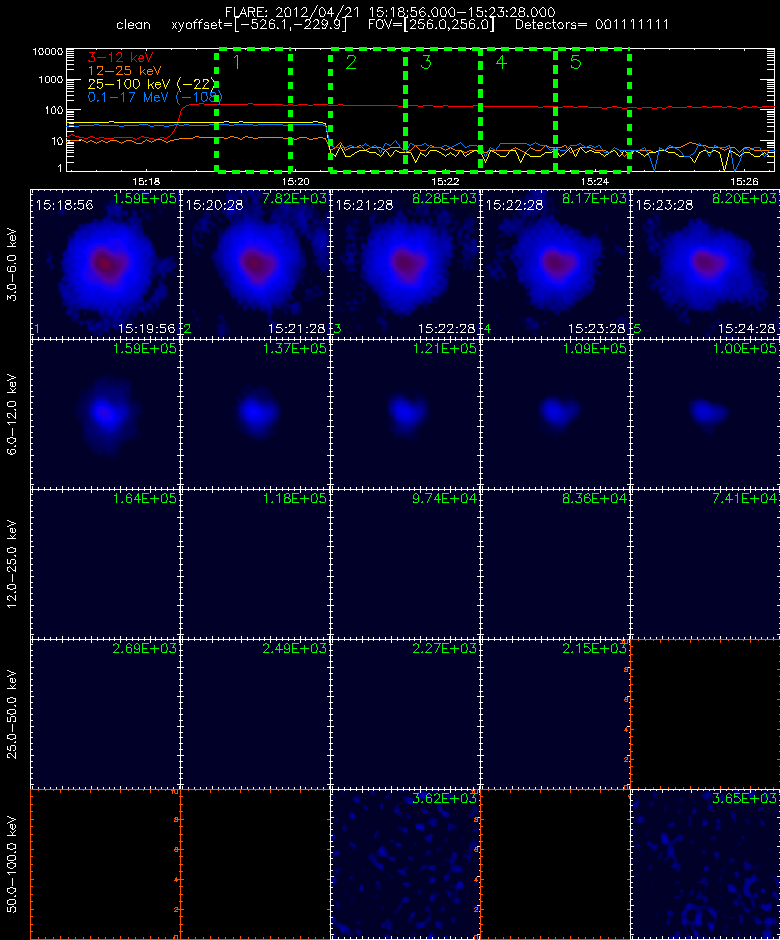
Task: Click the '15:20:28' start time stamp
Action: [215, 205]
